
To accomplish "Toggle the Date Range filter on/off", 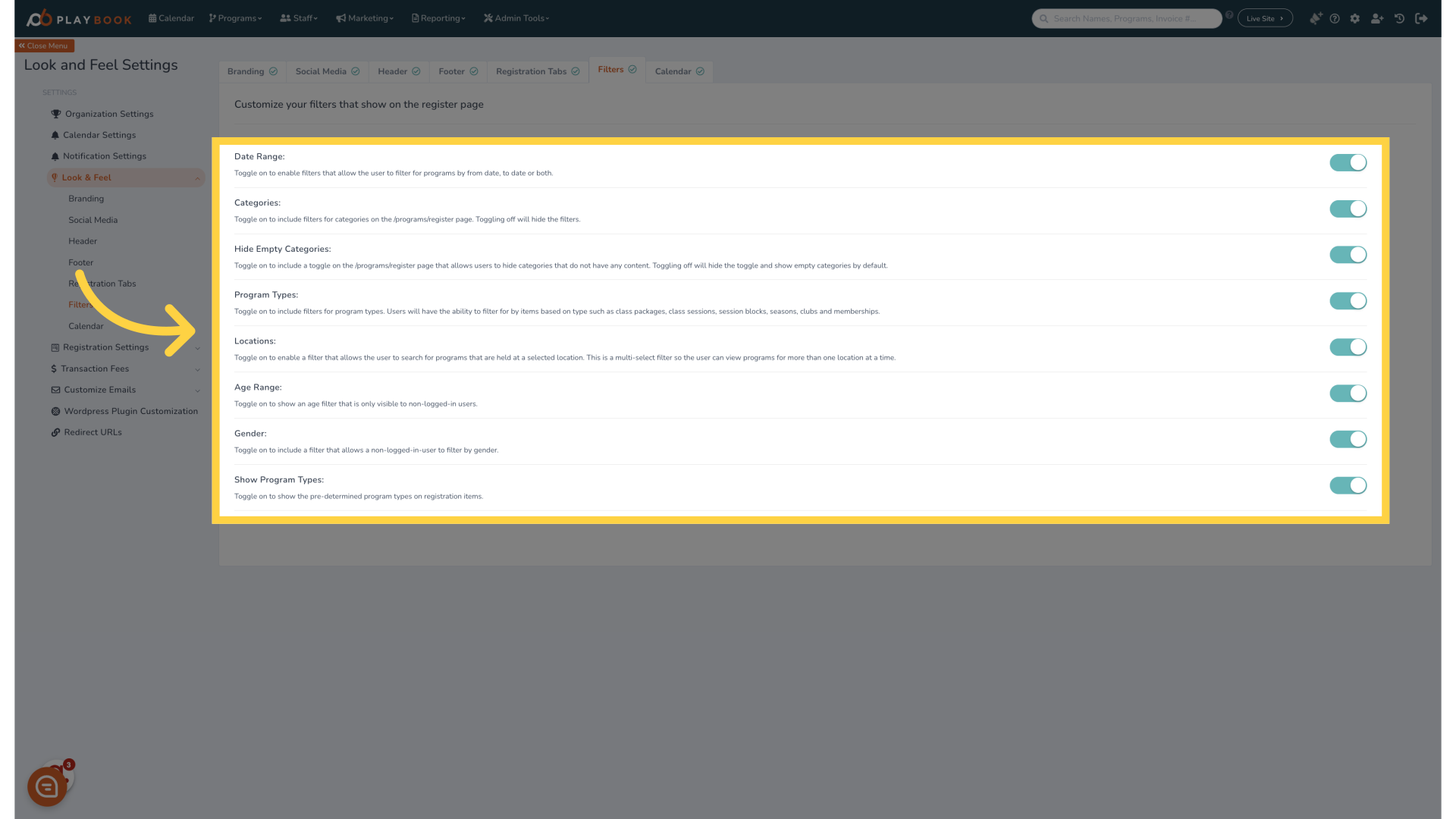I will point(1348,162).
